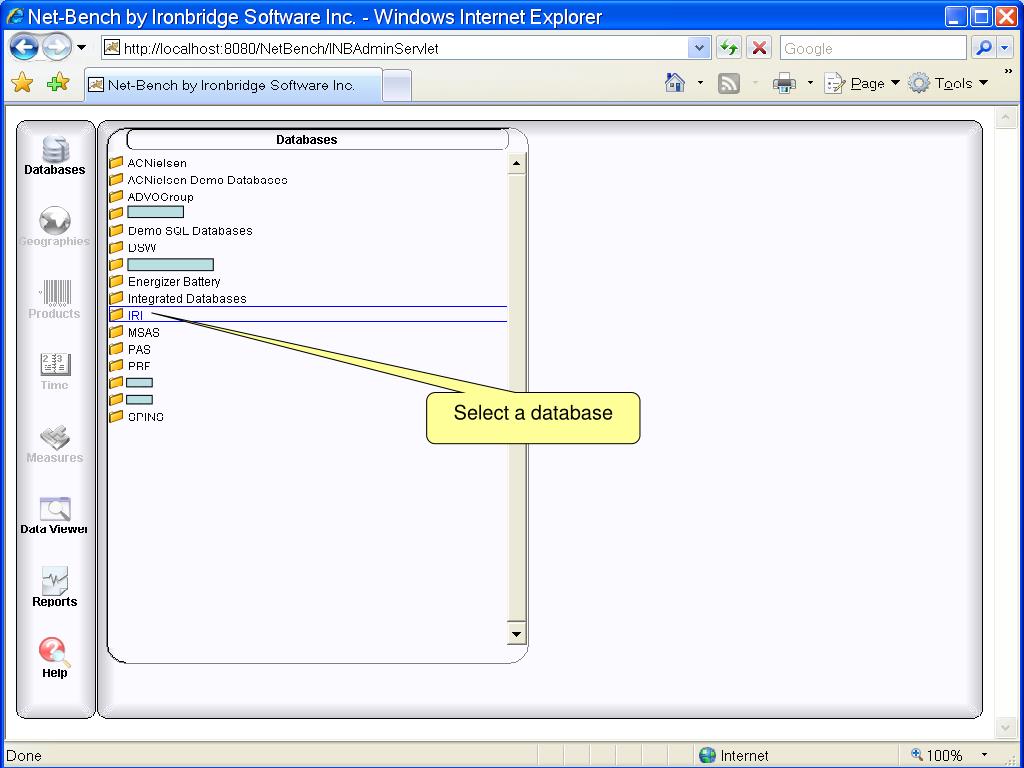The width and height of the screenshot is (1024, 768).
Task: Click the folder icon beside Integrated Databases
Action: pos(116,298)
